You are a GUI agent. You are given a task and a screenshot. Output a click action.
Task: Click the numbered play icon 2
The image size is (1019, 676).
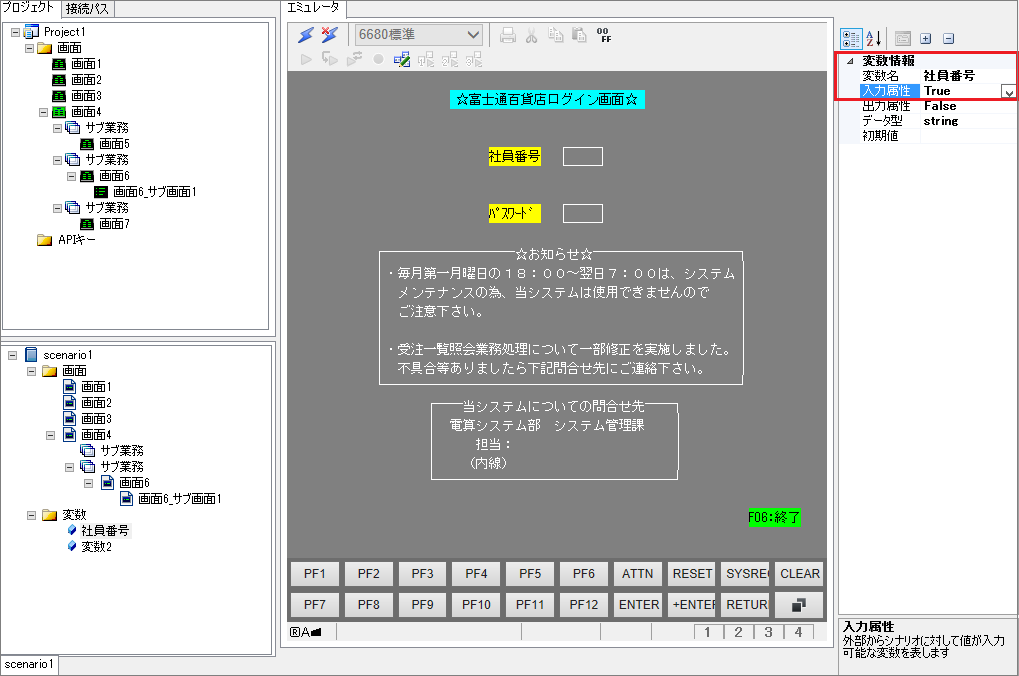[450, 60]
